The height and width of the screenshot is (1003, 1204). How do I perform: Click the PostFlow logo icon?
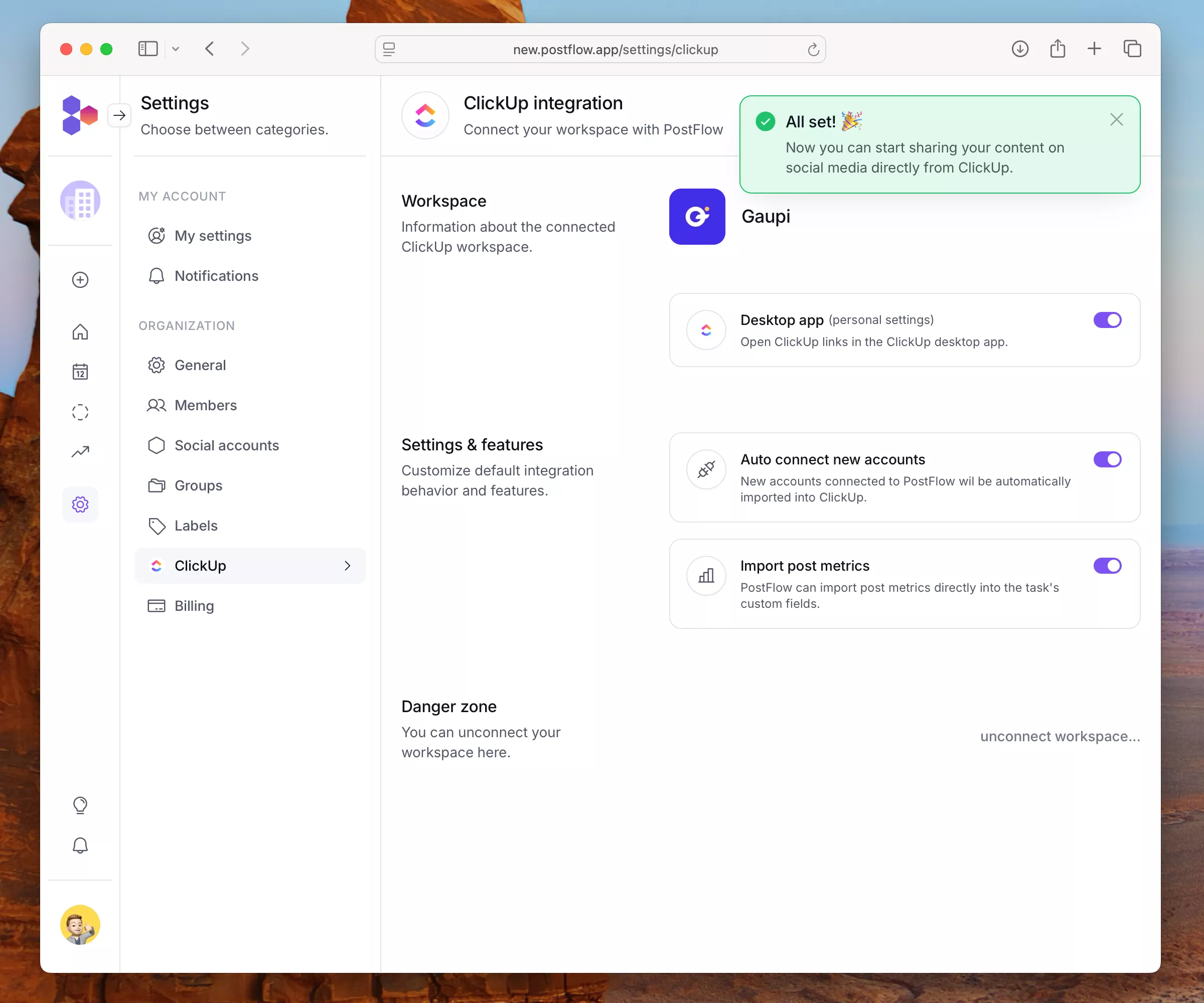point(80,115)
